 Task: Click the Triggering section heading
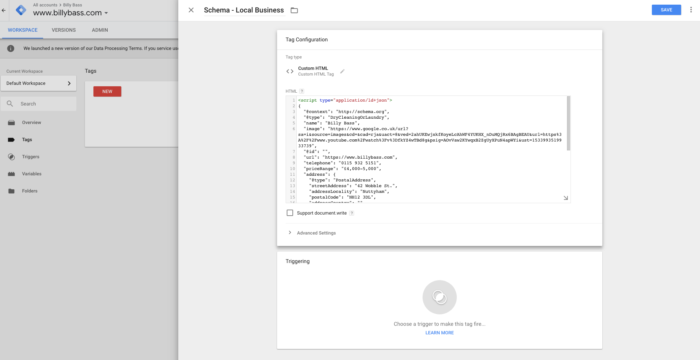298,261
